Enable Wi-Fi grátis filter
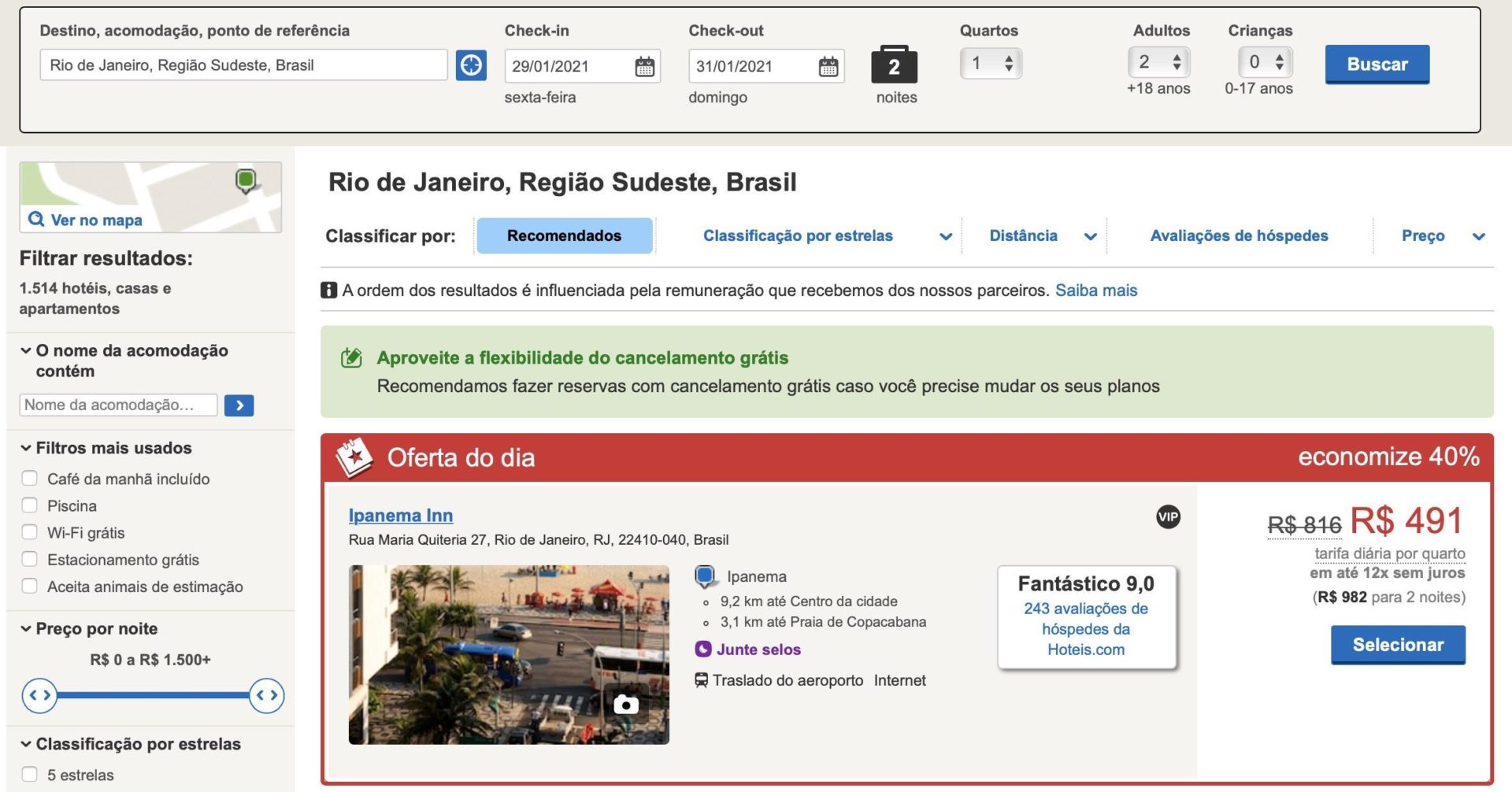This screenshot has width=1512, height=792. pyautogui.click(x=29, y=532)
